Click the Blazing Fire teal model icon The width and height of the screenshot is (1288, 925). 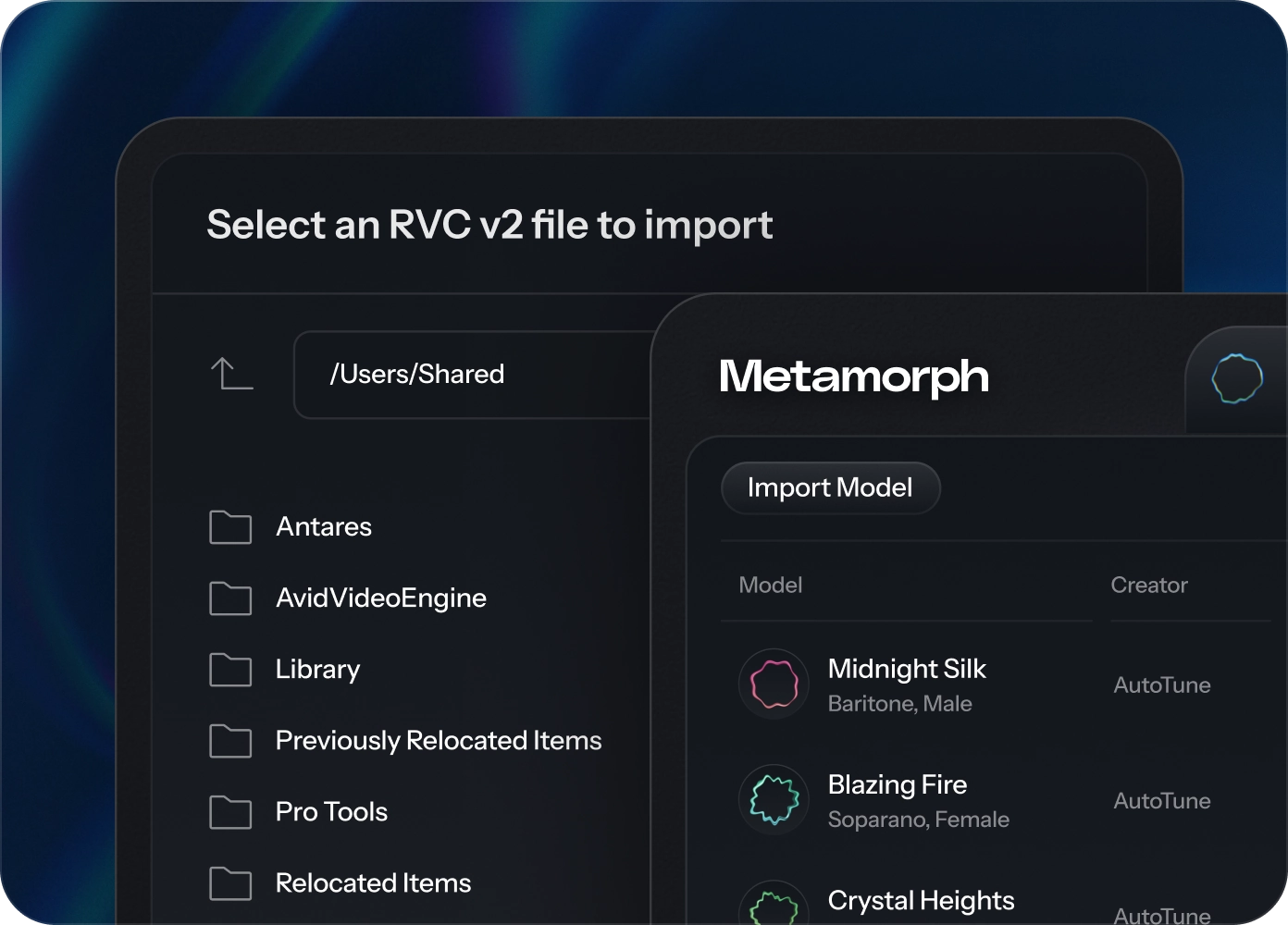(x=774, y=800)
